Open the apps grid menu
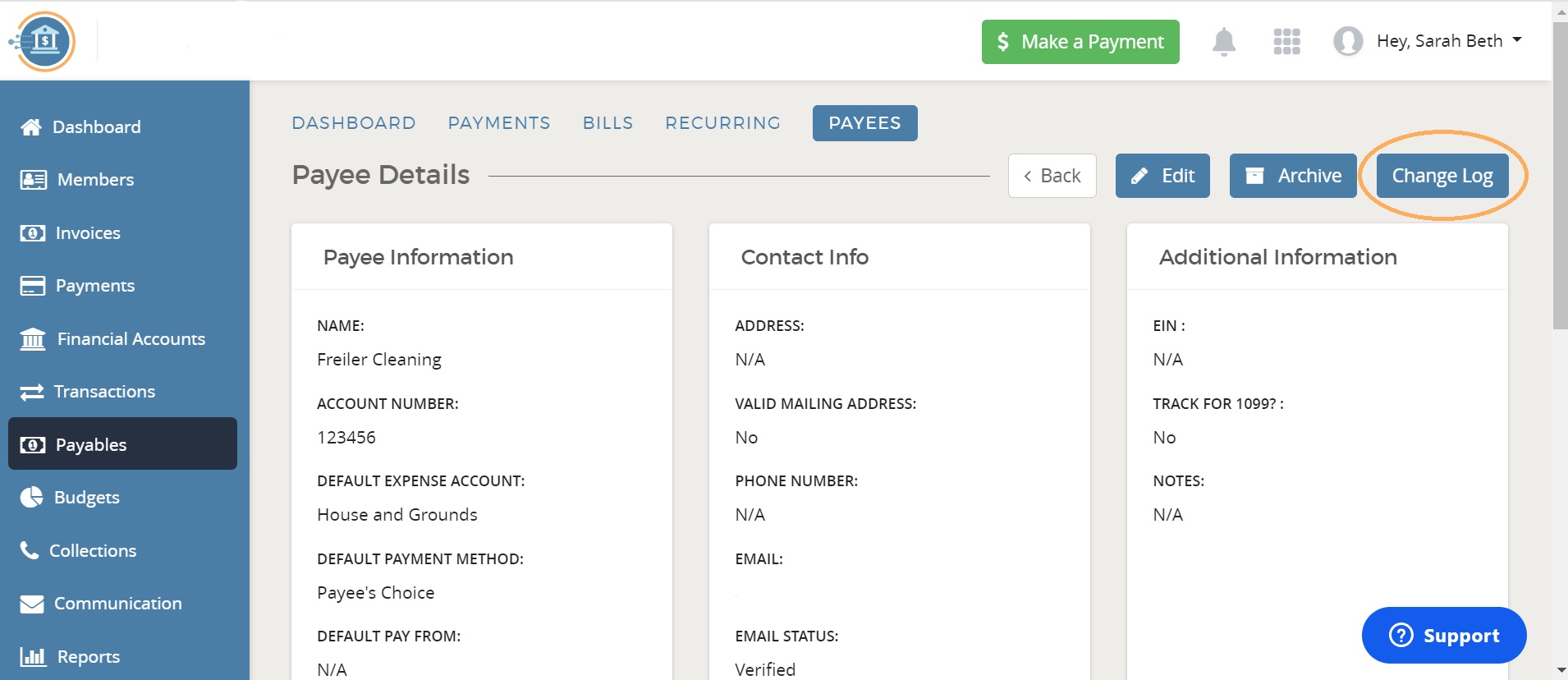 point(1286,41)
